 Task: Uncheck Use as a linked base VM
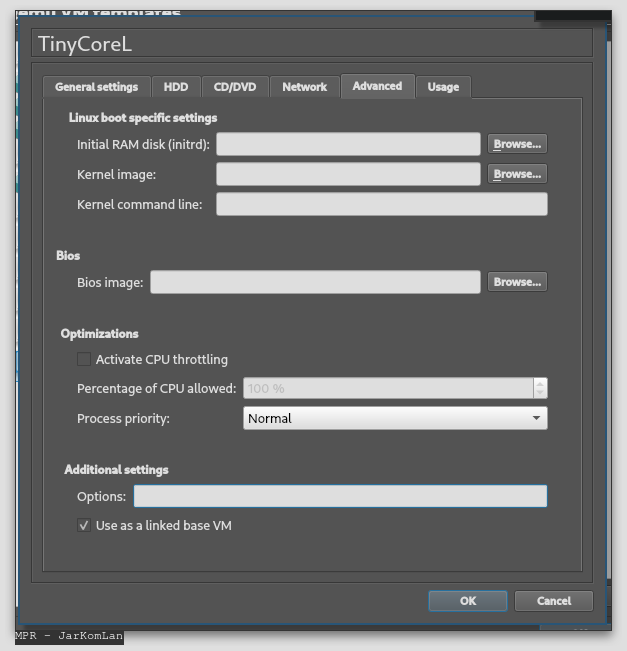pyautogui.click(x=84, y=525)
